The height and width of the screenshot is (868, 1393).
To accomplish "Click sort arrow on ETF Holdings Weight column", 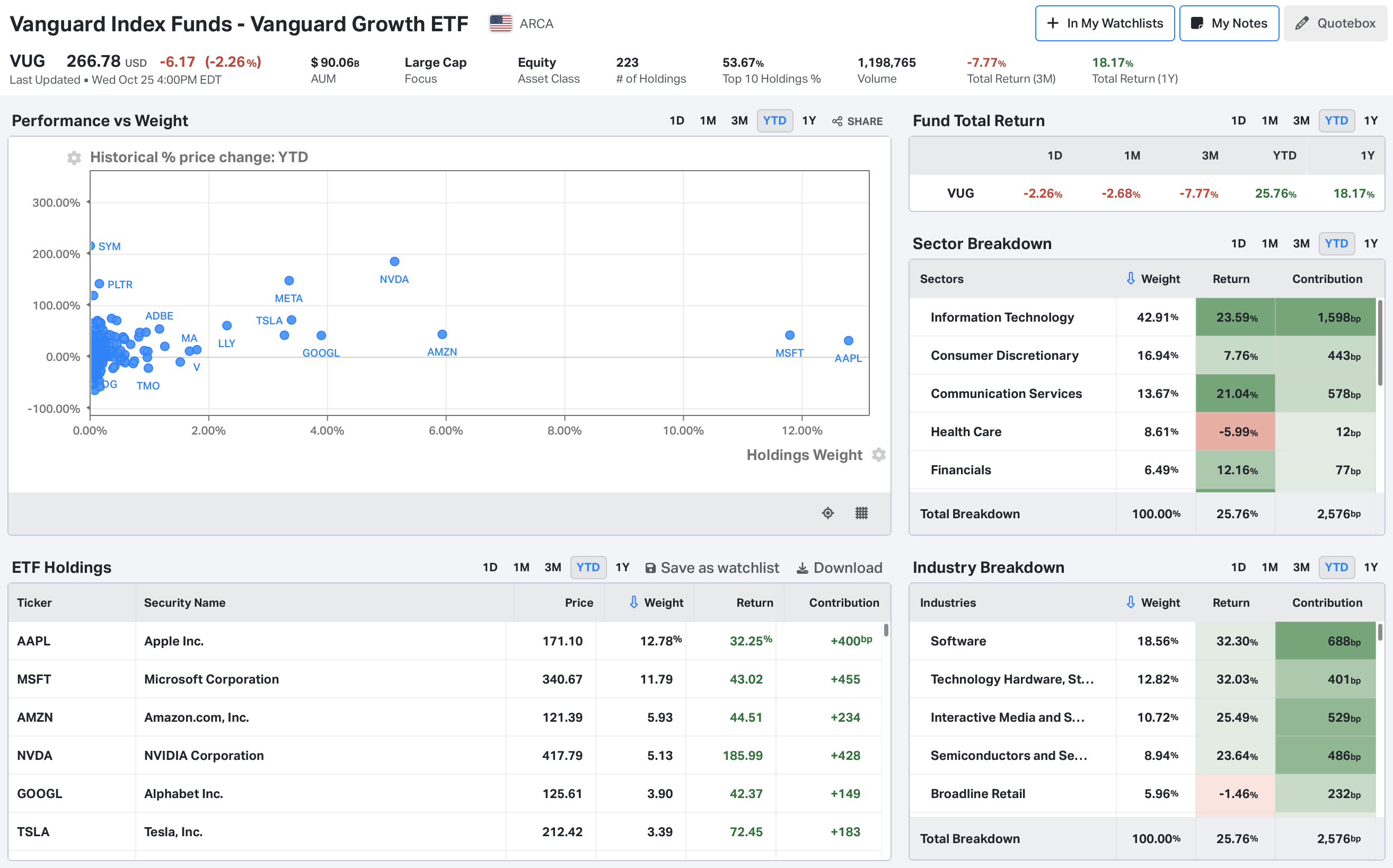I will (x=633, y=601).
